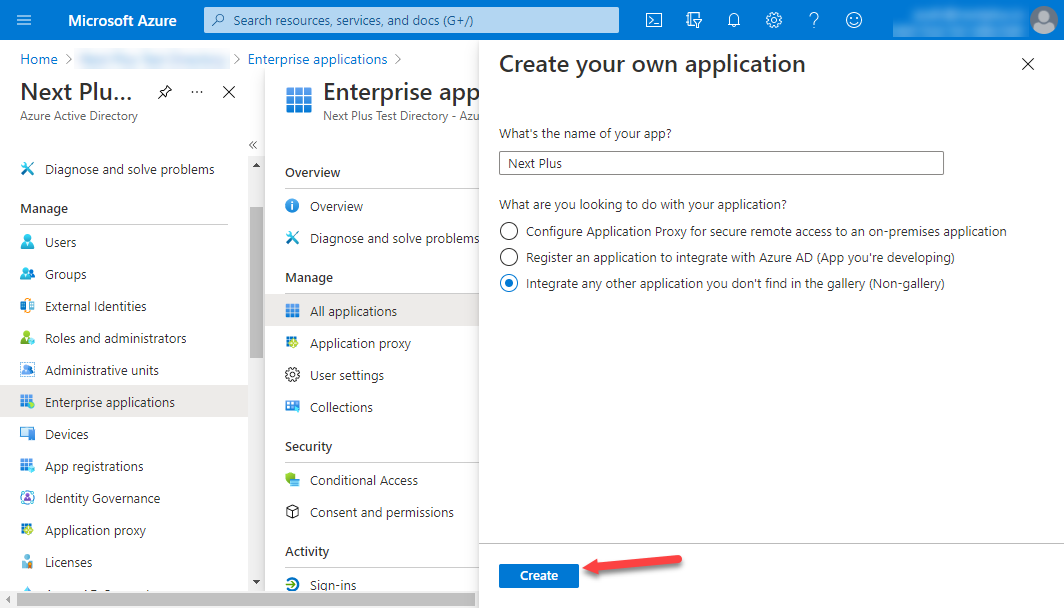Image resolution: width=1064 pixels, height=608 pixels.
Task: Click the Consent and permissions cube icon
Action: click(x=292, y=512)
